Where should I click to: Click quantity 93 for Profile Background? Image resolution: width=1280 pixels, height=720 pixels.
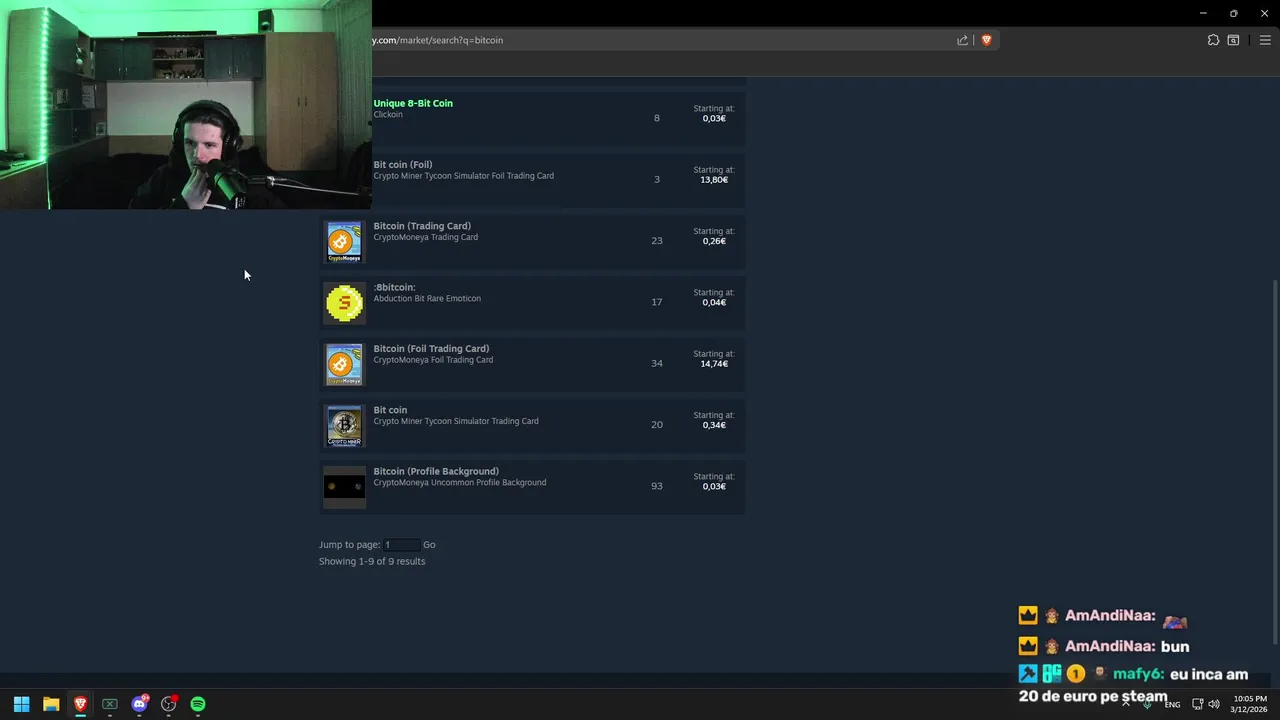[657, 486]
